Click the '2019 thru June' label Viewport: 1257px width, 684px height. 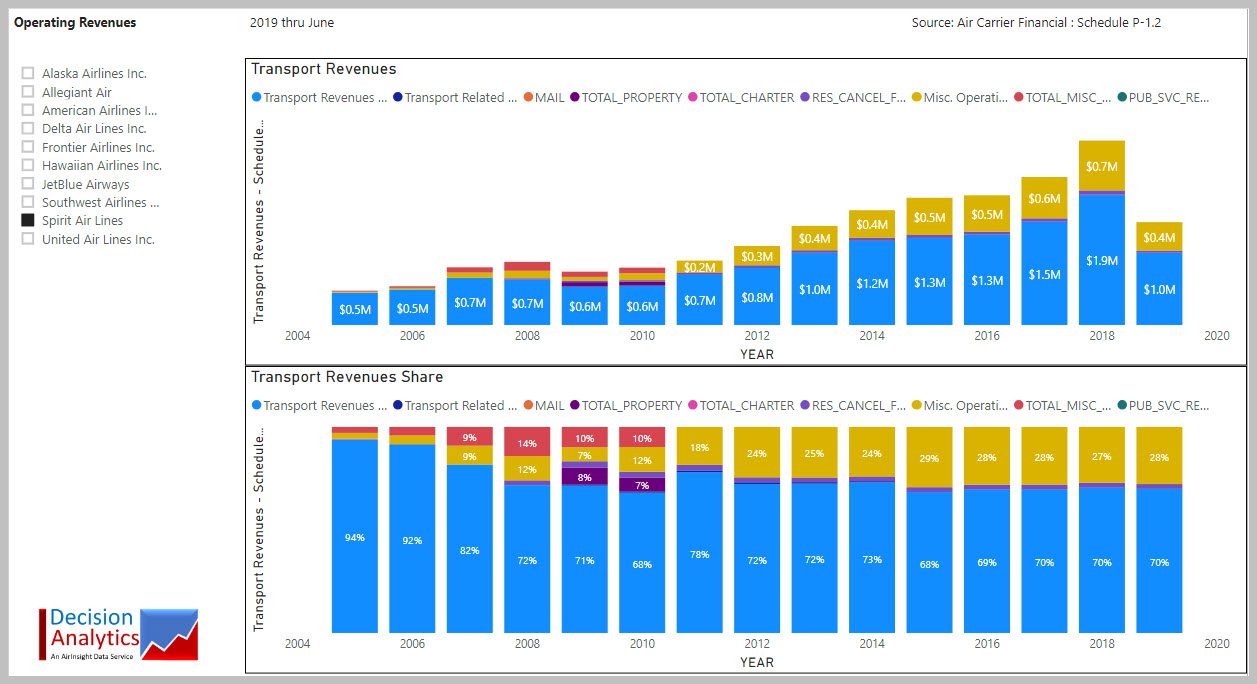click(292, 22)
